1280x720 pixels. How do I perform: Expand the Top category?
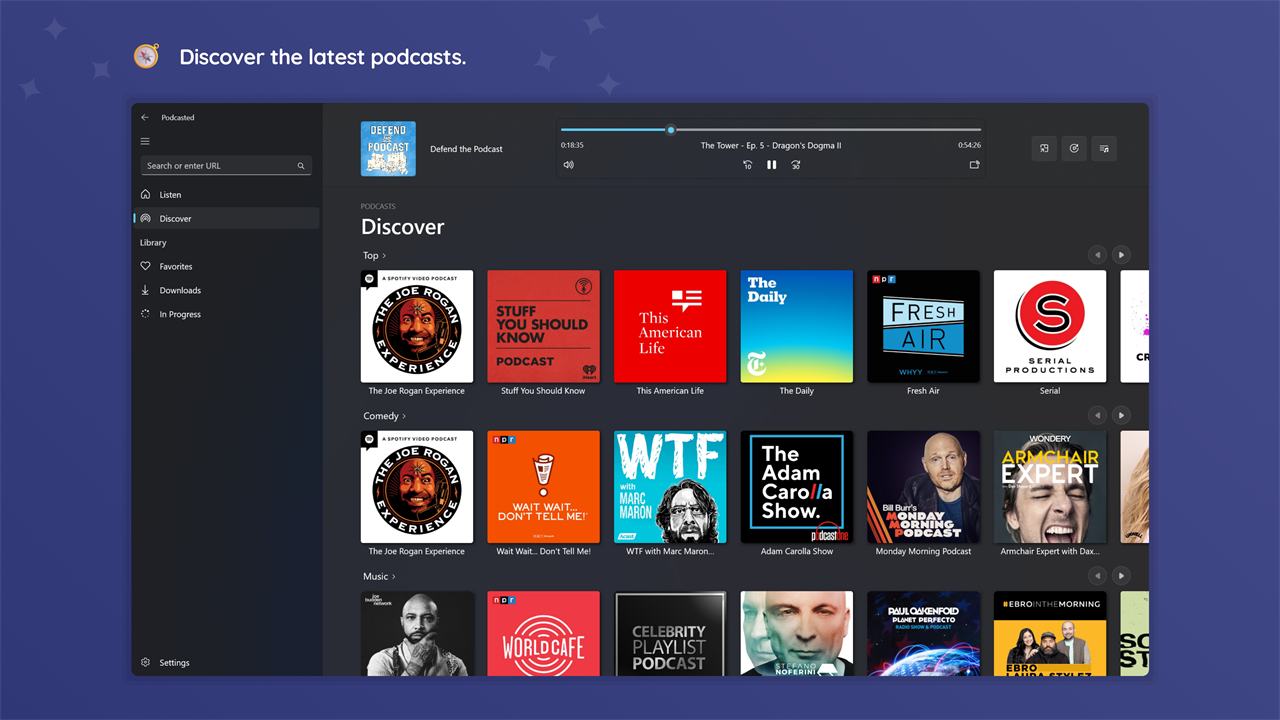point(374,256)
